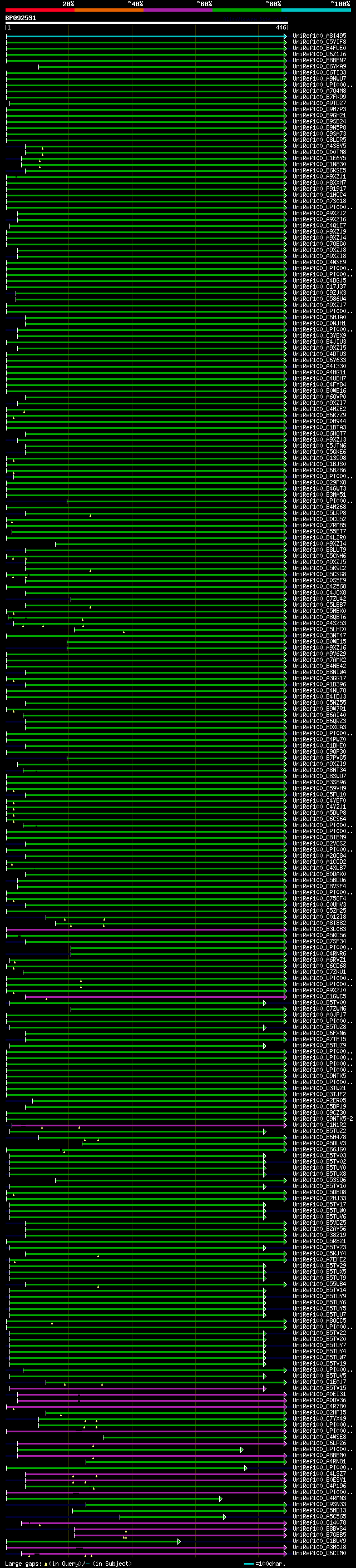Select the UniRef100_A3M0J8 label
This screenshot has width=356, height=1568.
coord(319,1547)
